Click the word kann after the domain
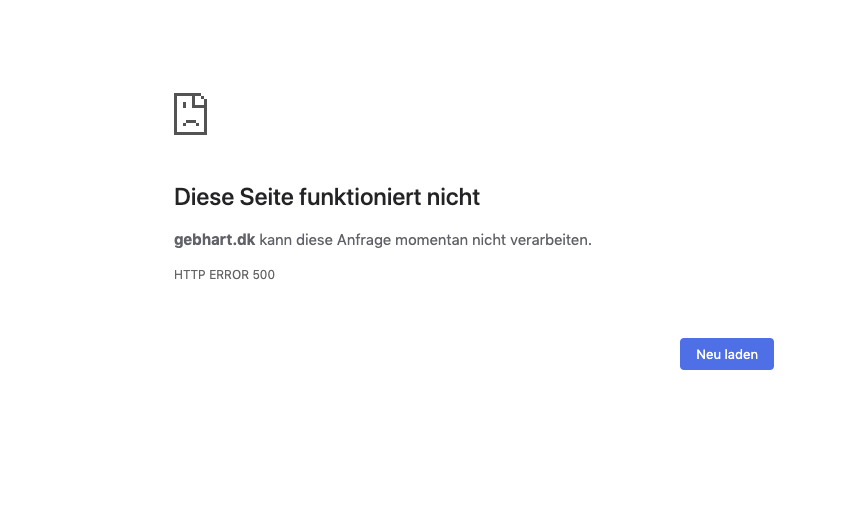 click(276, 240)
